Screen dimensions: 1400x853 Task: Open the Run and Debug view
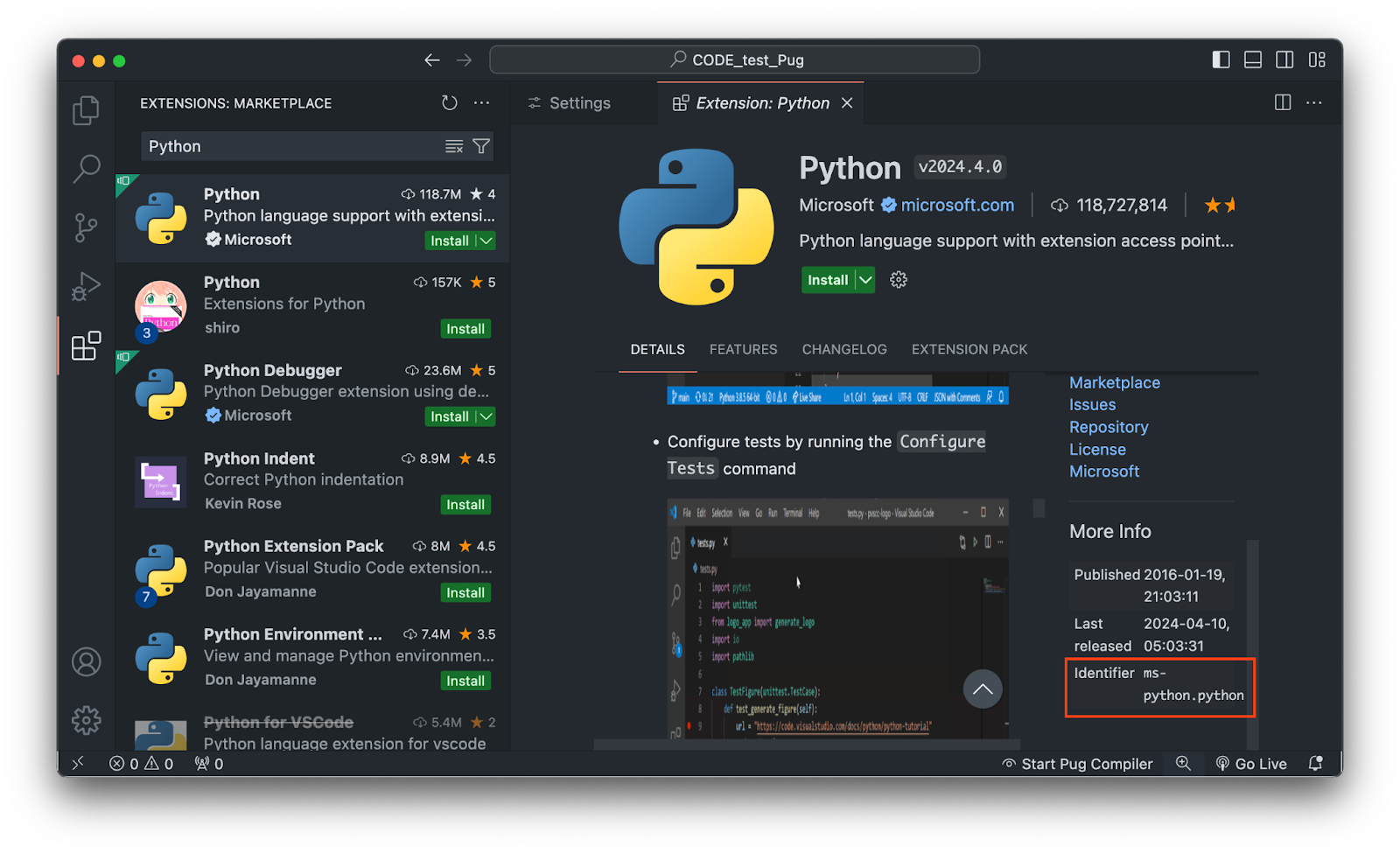coord(86,285)
